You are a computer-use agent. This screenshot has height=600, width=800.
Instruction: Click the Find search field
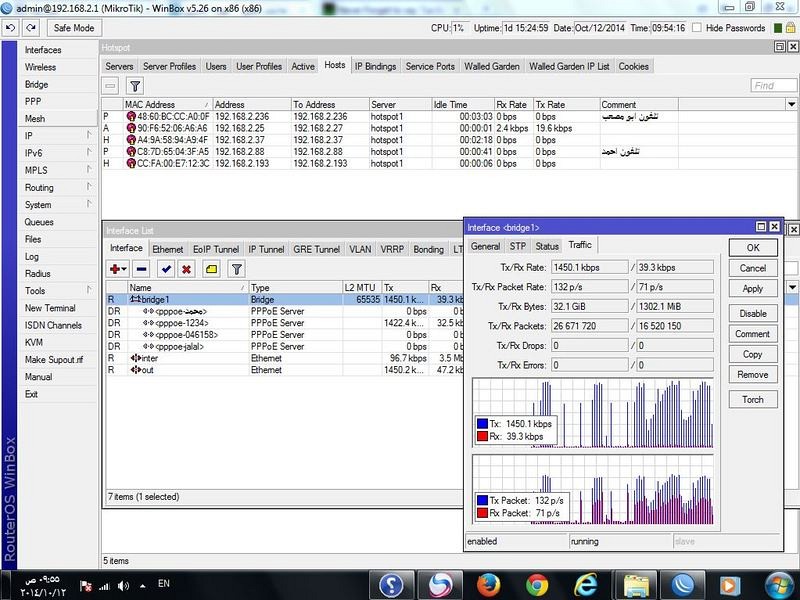773,86
